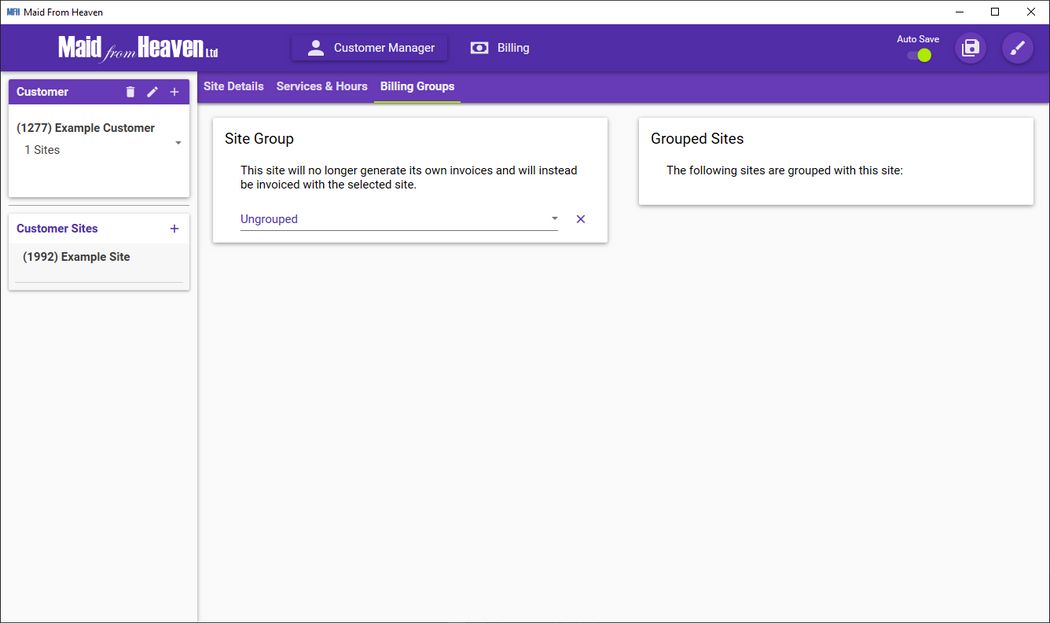The width and height of the screenshot is (1050, 623).
Task: Delete customer using the trash icon
Action: pyautogui.click(x=130, y=92)
